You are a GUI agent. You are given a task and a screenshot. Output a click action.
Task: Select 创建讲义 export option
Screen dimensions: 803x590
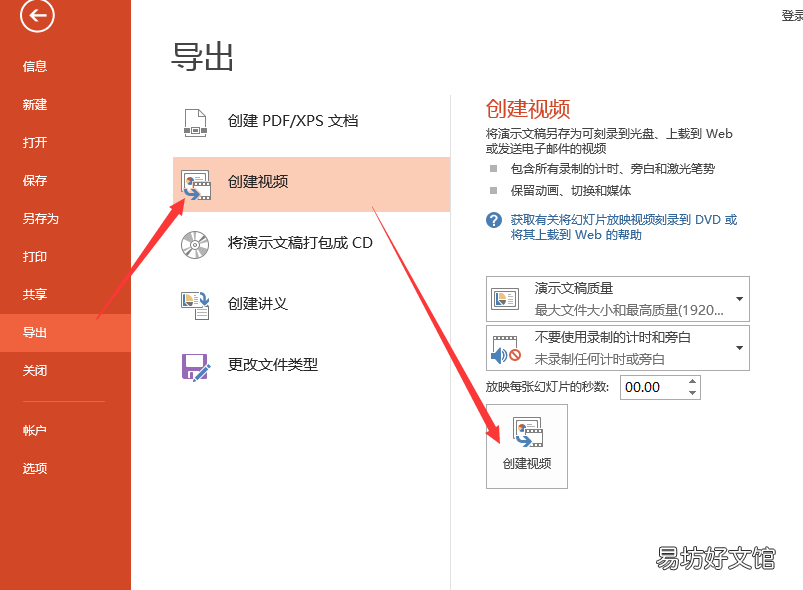click(311, 305)
